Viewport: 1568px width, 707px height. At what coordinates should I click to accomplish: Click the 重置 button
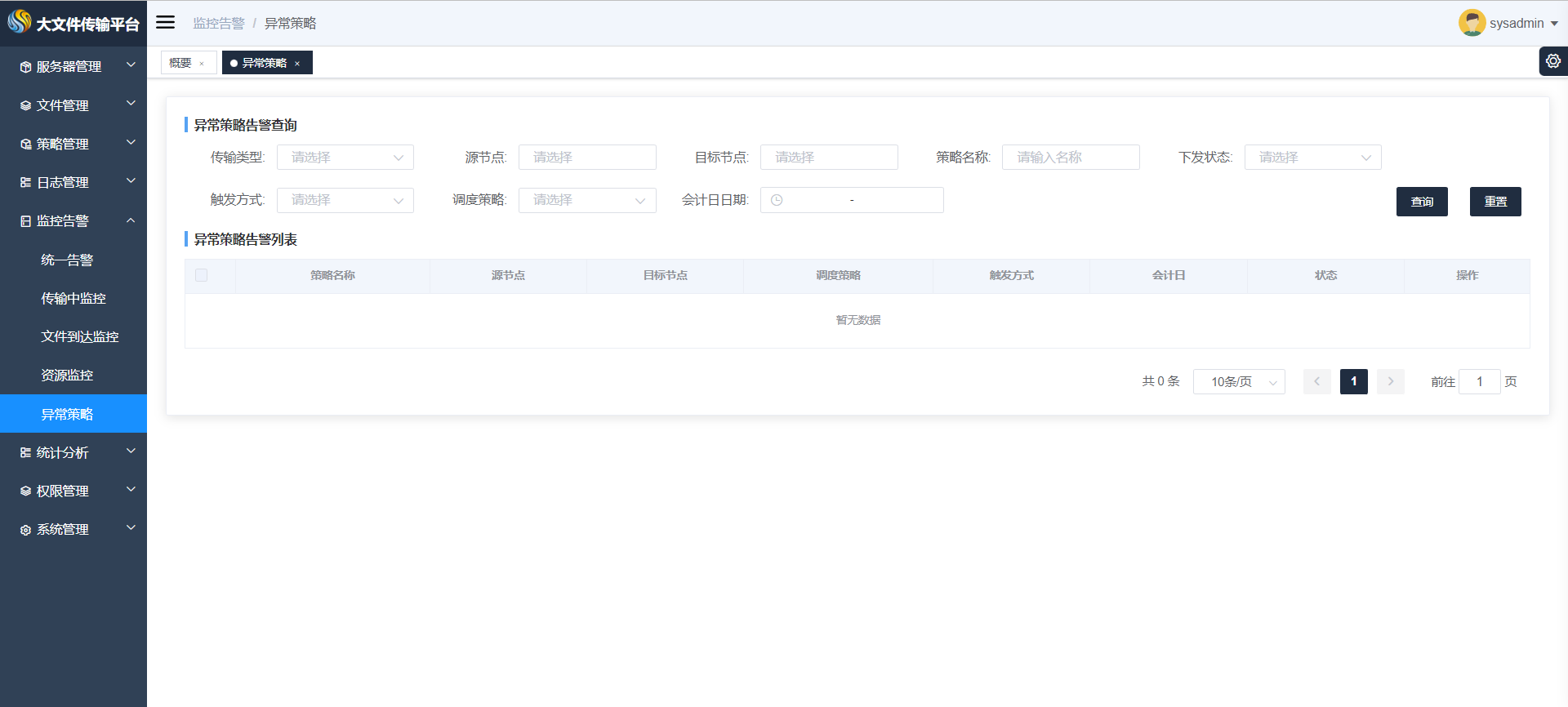click(1494, 202)
